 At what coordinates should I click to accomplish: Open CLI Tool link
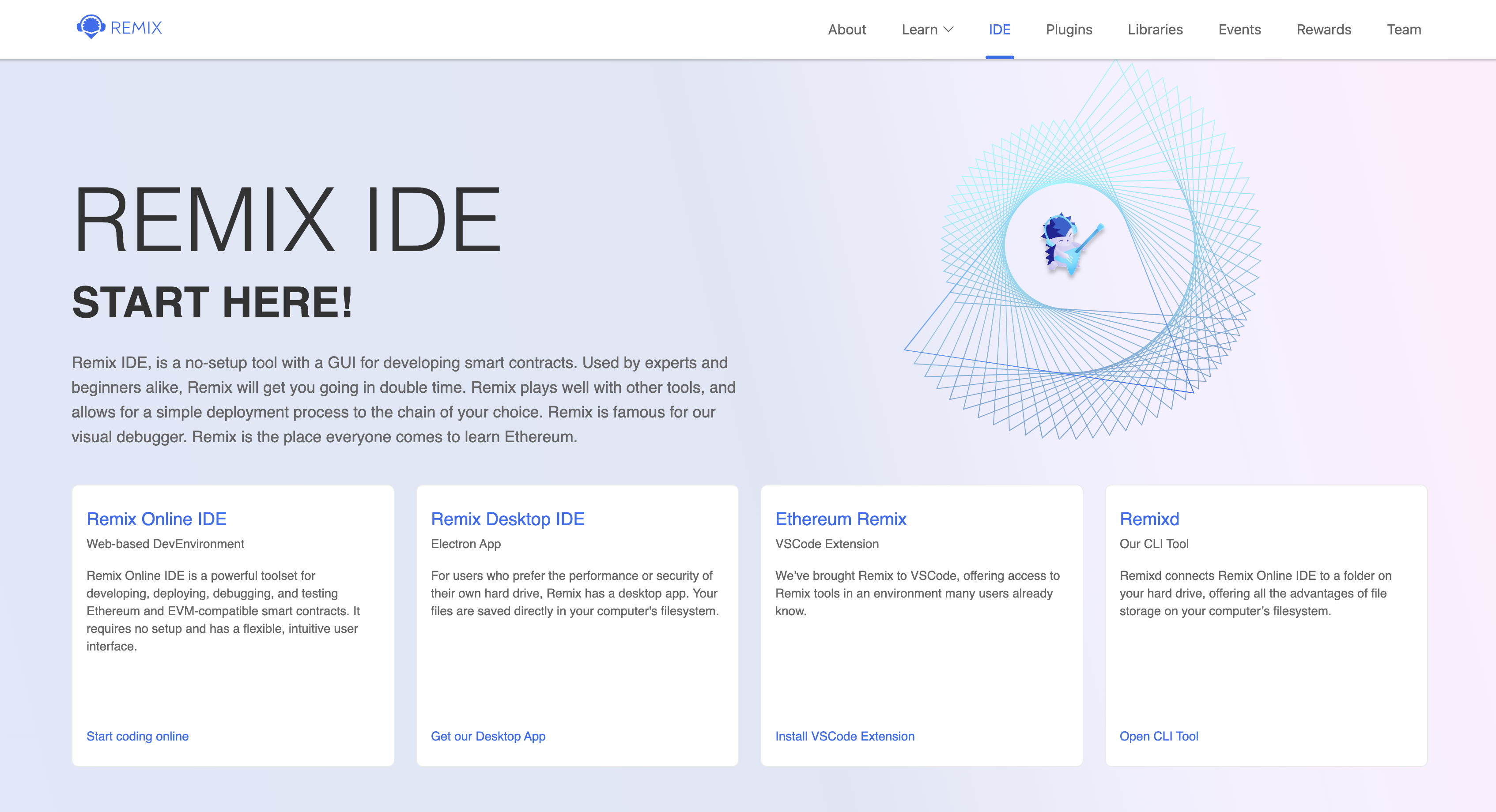coord(1159,736)
